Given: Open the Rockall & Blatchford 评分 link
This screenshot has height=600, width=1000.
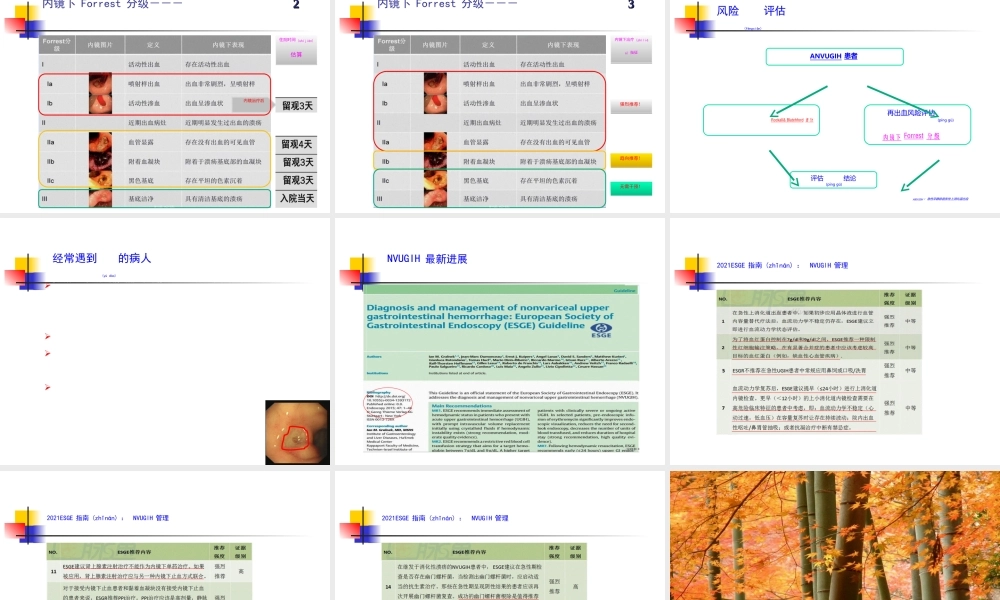Looking at the screenshot, I should (794, 120).
